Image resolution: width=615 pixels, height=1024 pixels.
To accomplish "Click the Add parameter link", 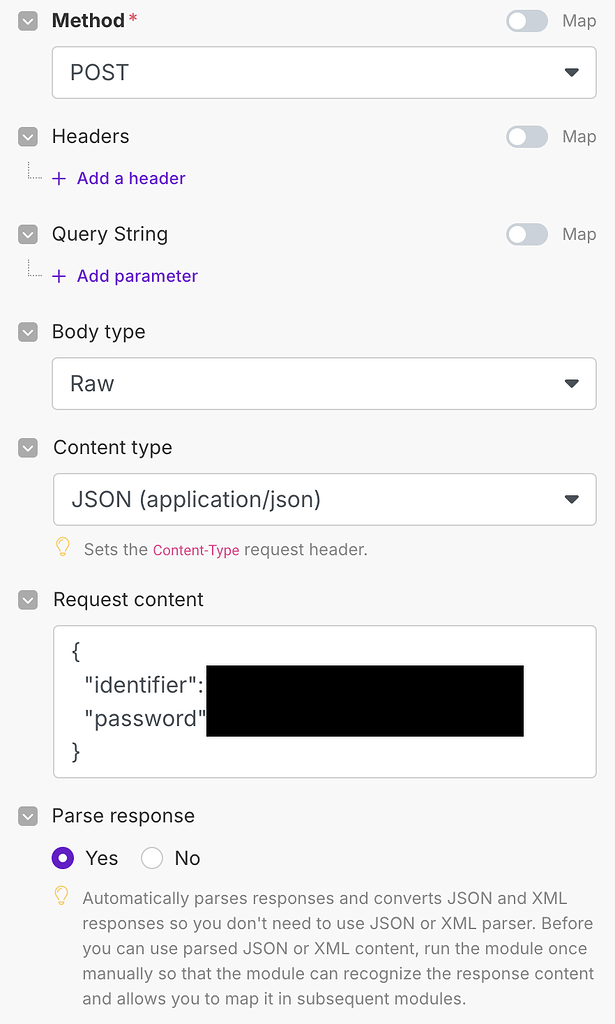I will [137, 277].
